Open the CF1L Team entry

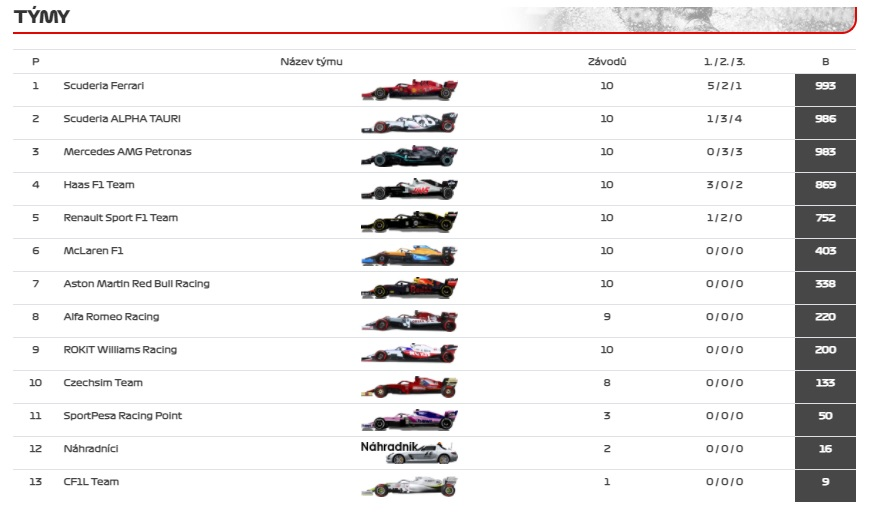[x=91, y=482]
